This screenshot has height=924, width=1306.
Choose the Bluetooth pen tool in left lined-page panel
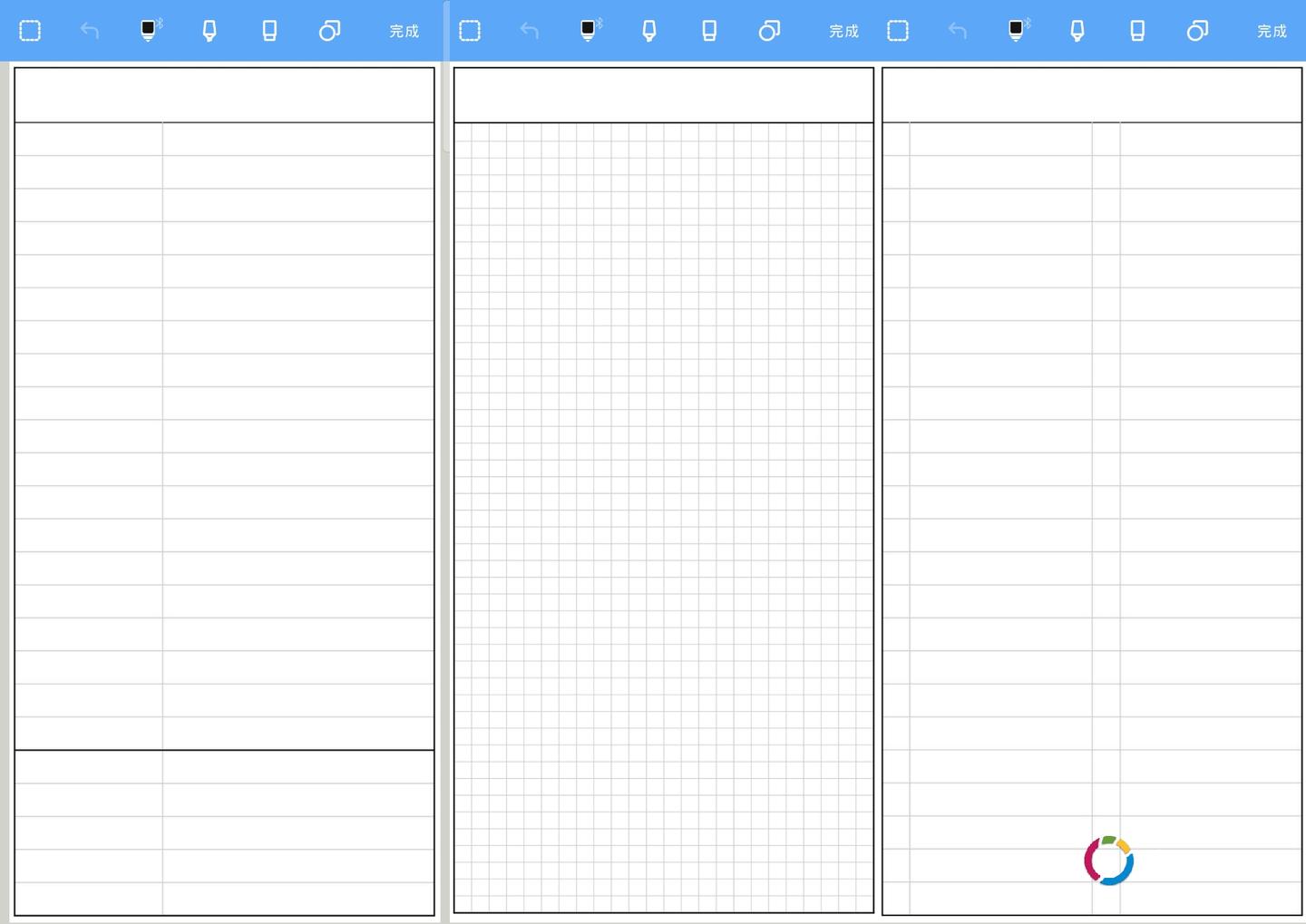point(151,31)
